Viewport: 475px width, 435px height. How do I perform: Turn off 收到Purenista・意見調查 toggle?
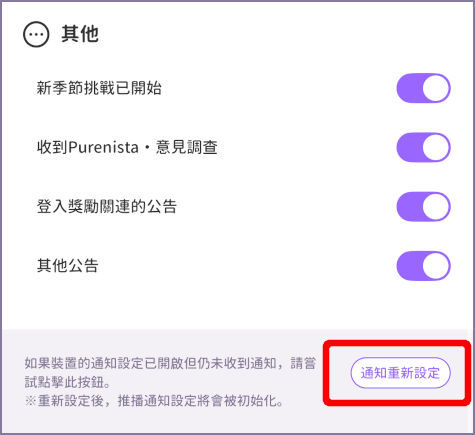point(423,147)
